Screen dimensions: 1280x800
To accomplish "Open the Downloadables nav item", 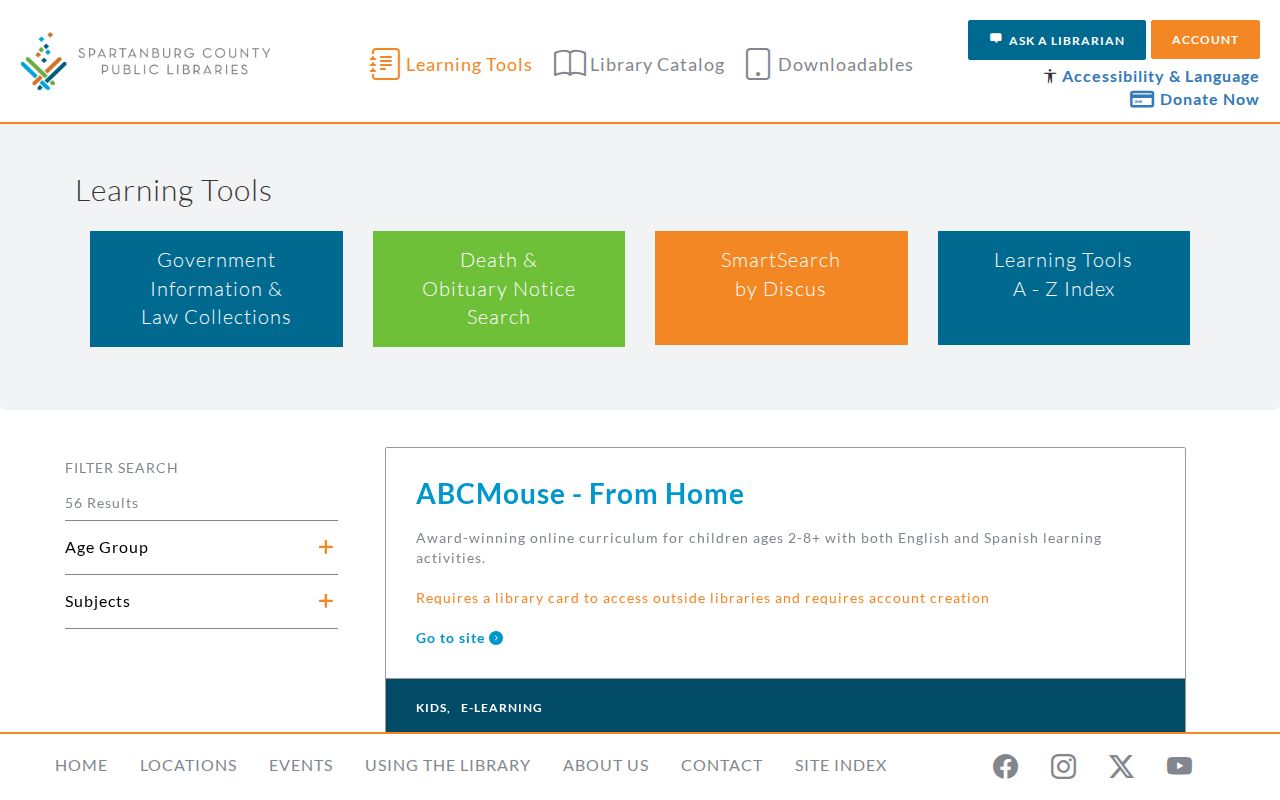I will tap(829, 64).
